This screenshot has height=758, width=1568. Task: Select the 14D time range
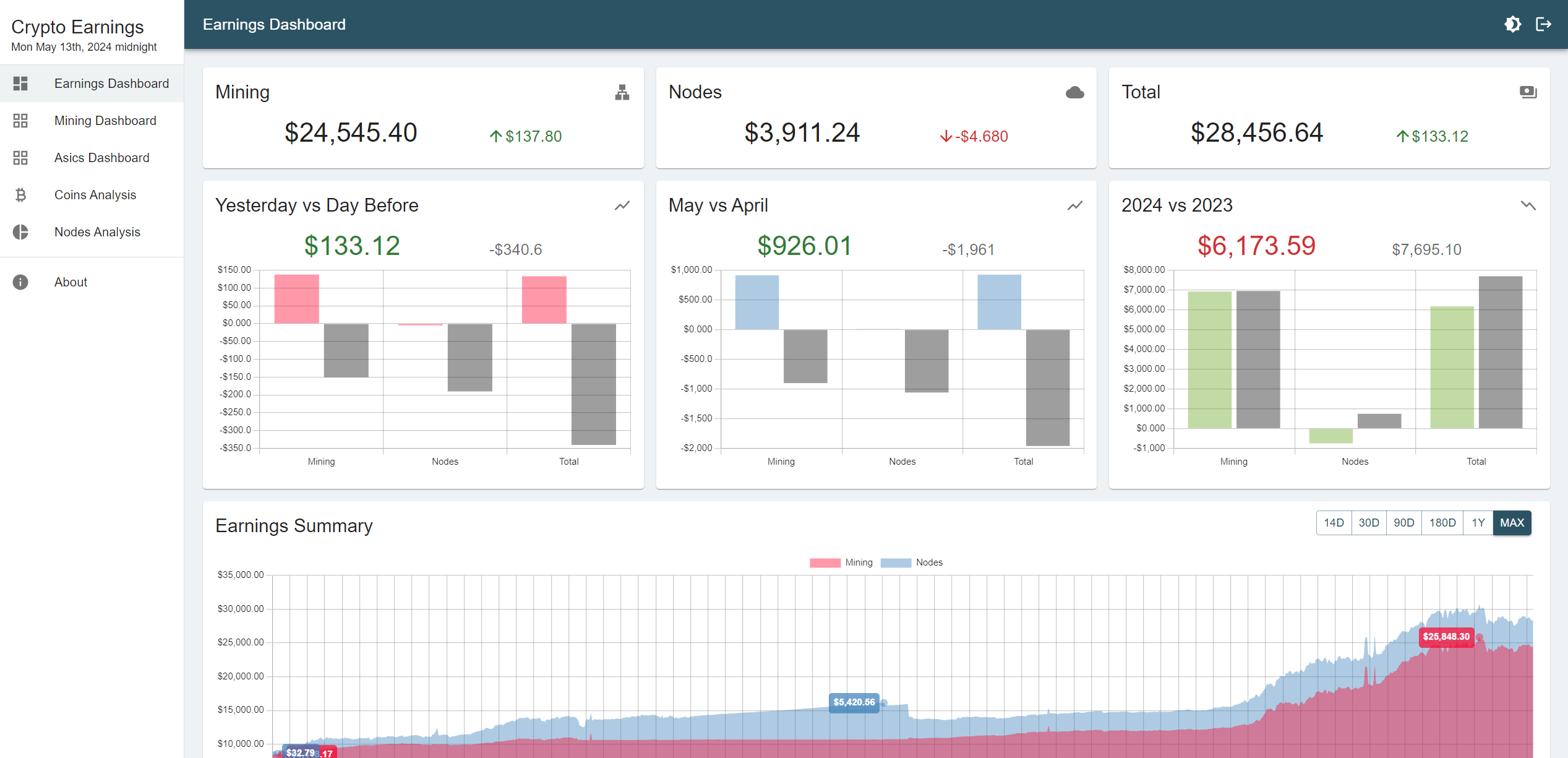[x=1334, y=523]
